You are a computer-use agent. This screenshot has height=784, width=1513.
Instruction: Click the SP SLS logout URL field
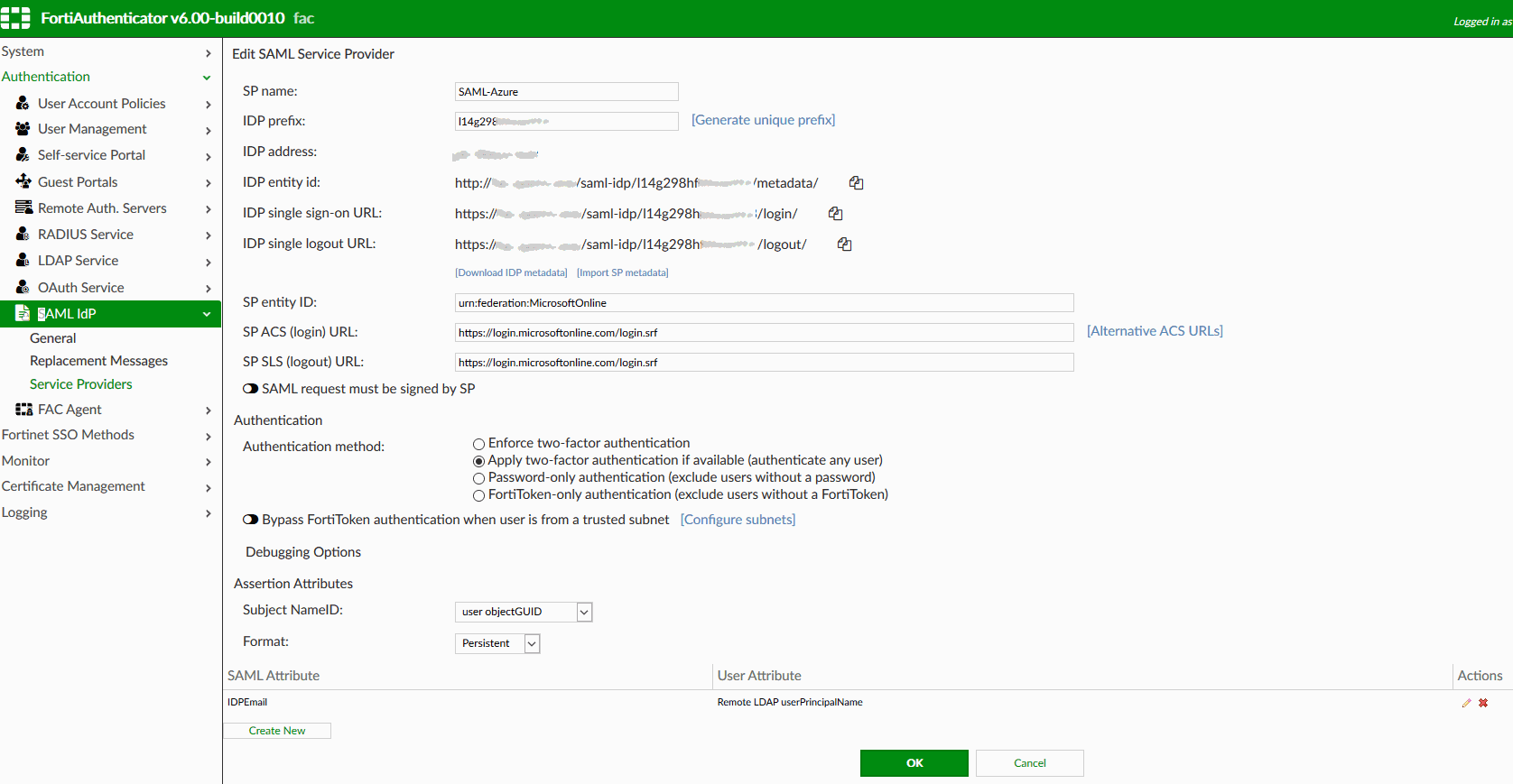coord(765,363)
